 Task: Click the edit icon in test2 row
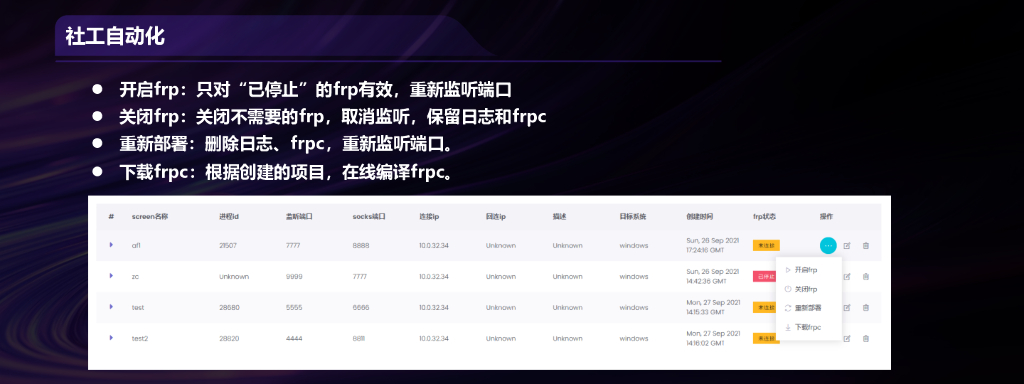[847, 338]
